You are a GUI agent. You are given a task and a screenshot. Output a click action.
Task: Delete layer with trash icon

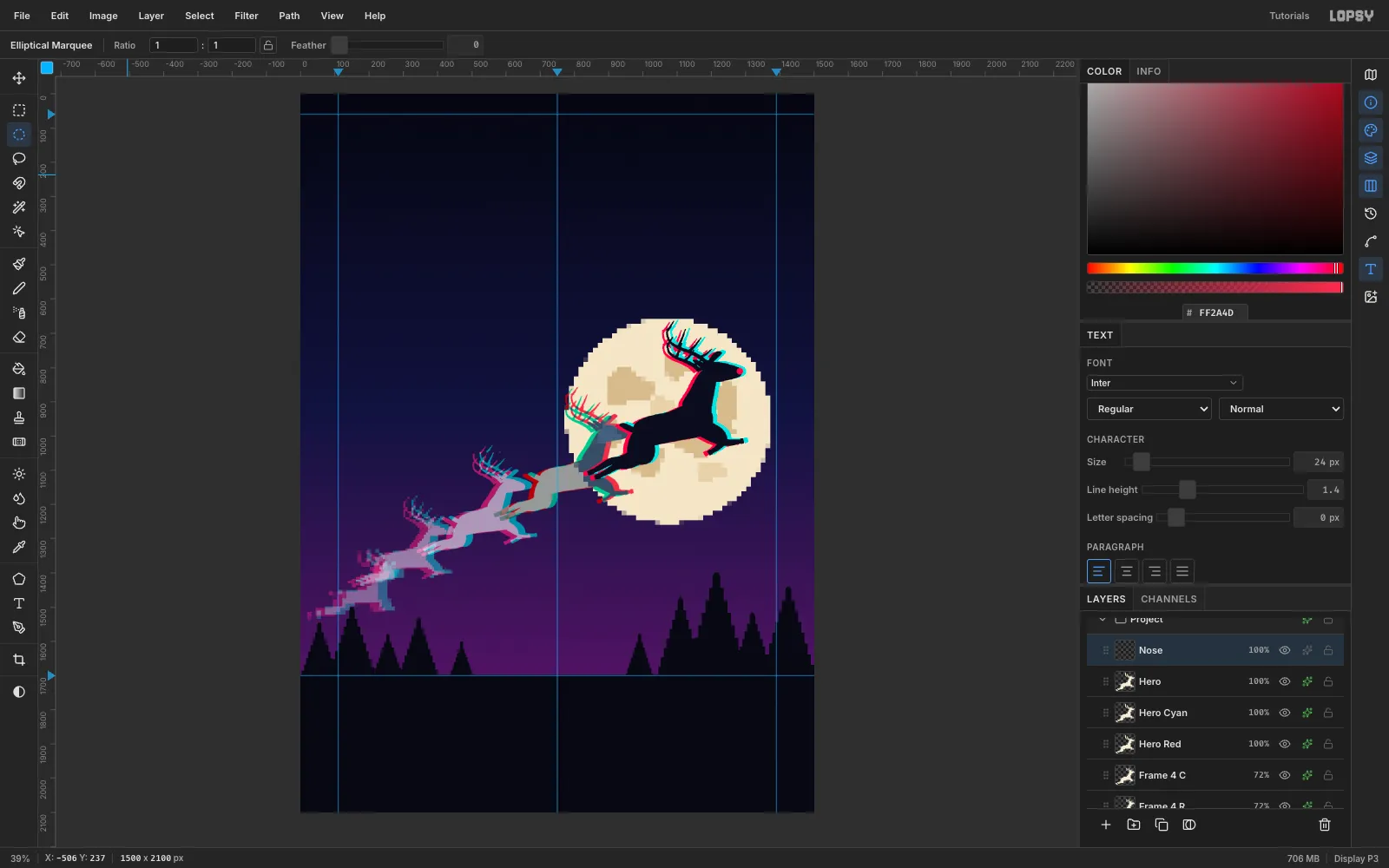[1325, 825]
